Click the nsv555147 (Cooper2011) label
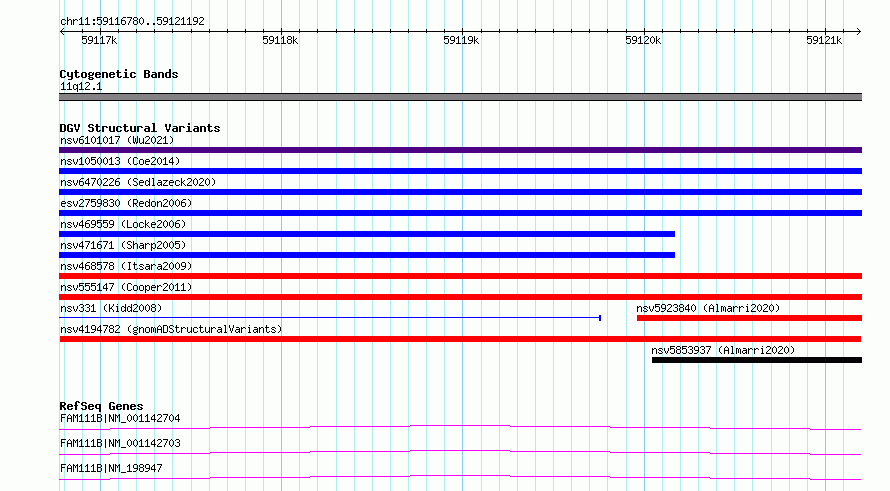This screenshot has width=890, height=491. click(126, 287)
